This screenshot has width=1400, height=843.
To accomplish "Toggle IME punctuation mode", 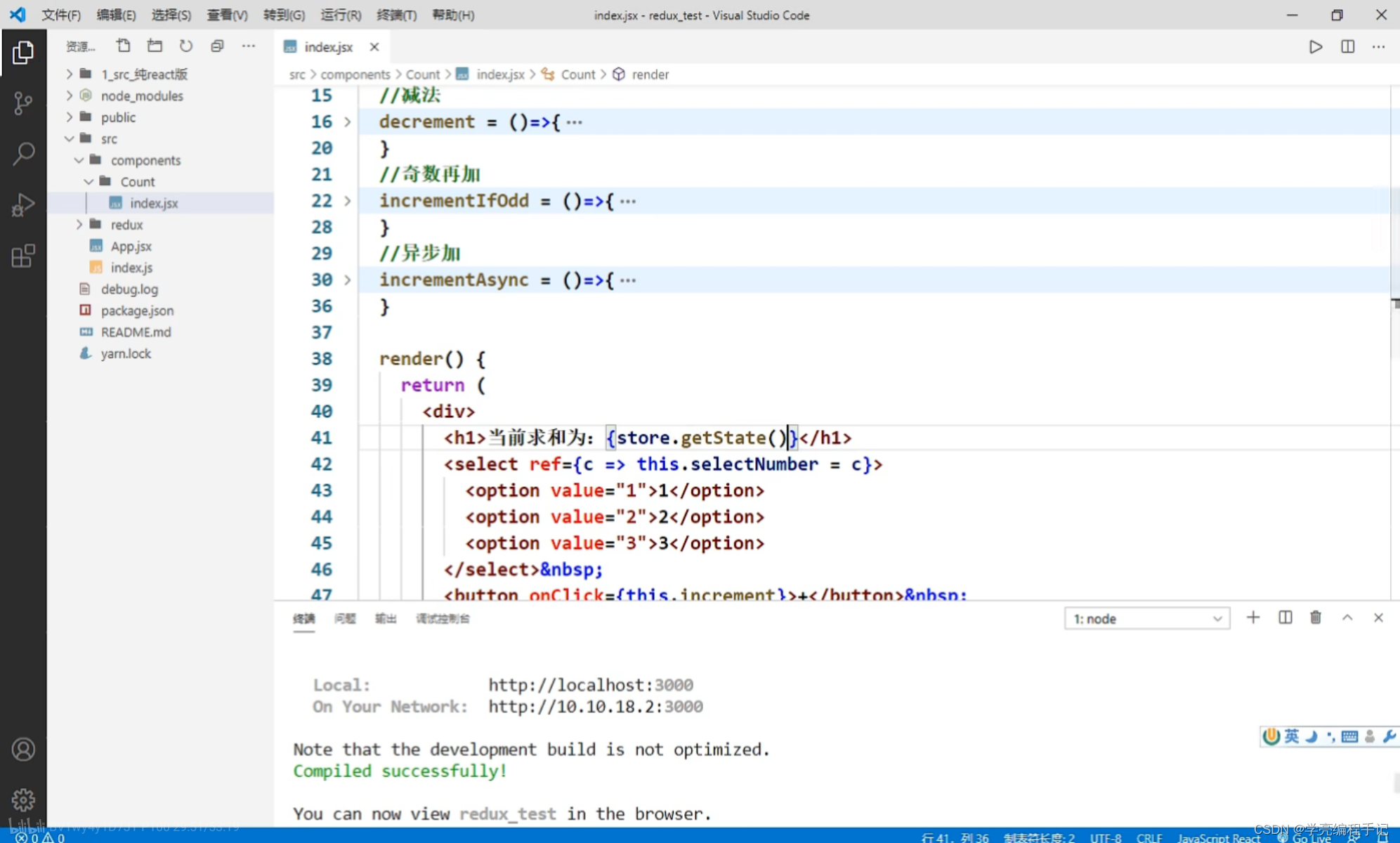I will 1330,736.
